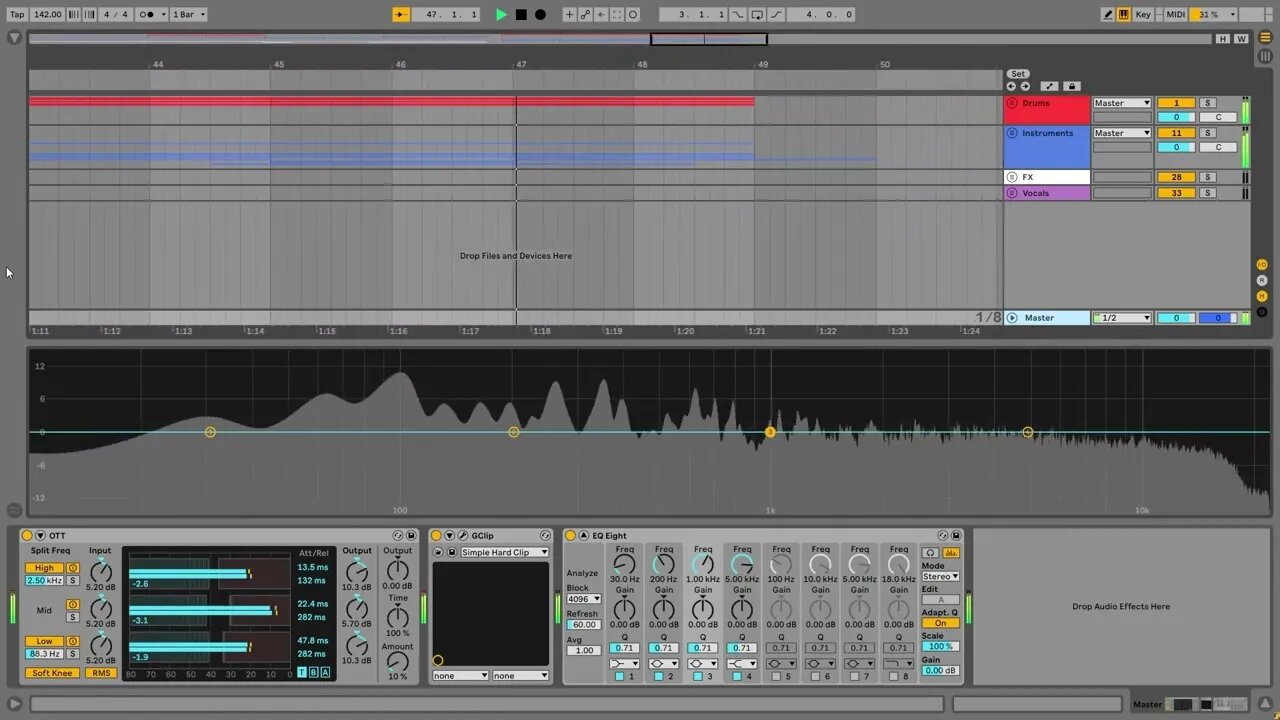Click the EQ Eight Scale 100 % slider
This screenshot has width=1280, height=720.
(x=940, y=647)
